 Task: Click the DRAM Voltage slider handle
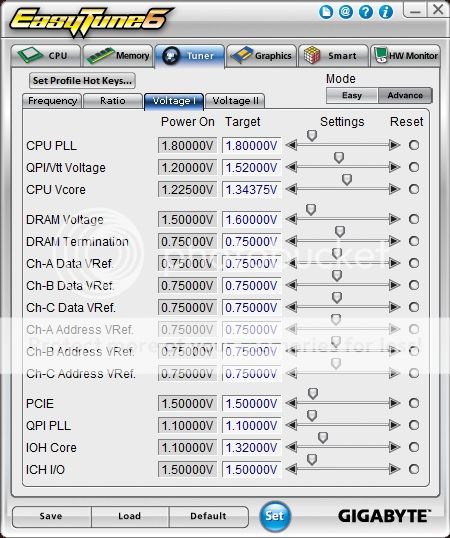click(311, 209)
